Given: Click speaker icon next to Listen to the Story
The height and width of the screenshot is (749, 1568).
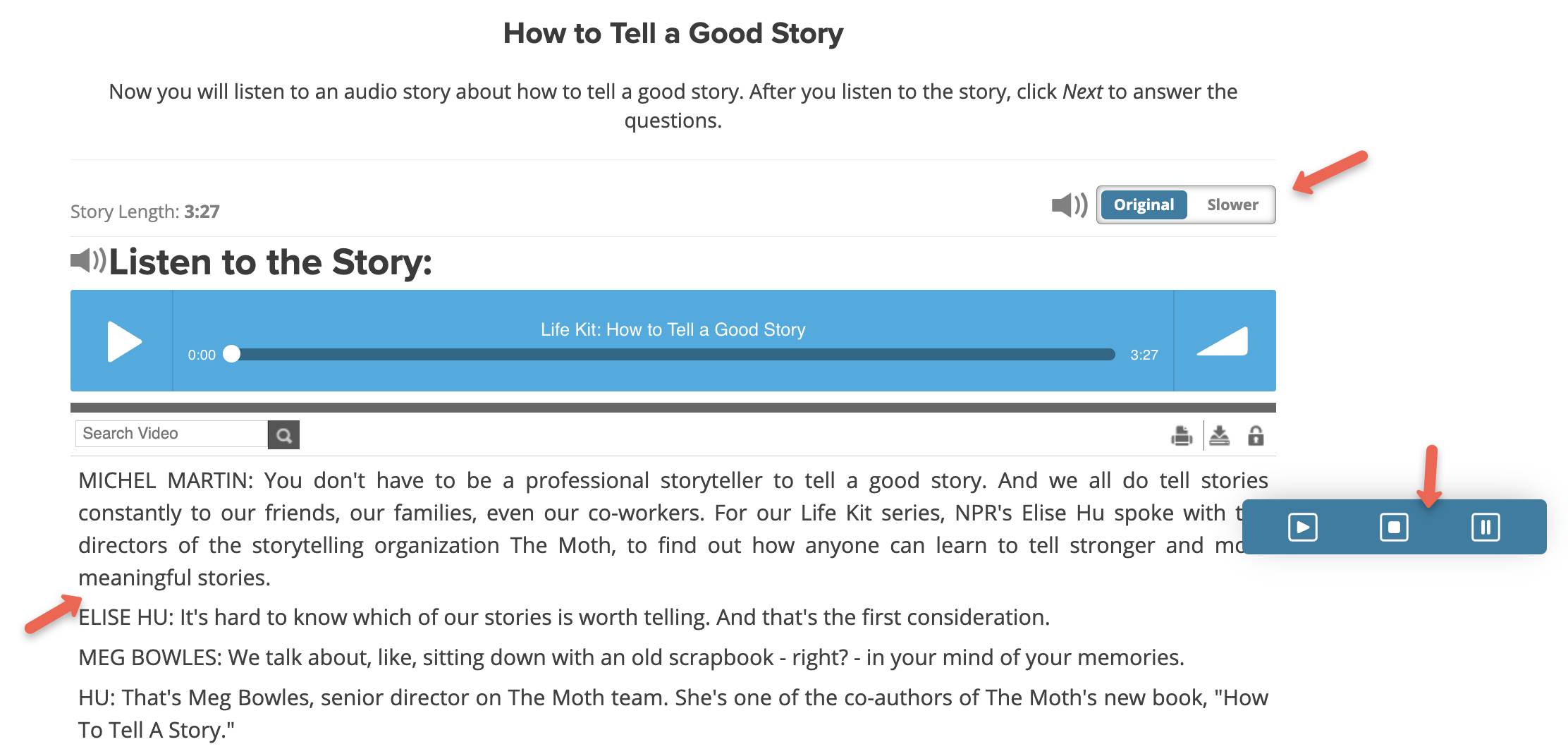Looking at the screenshot, I should 88,260.
